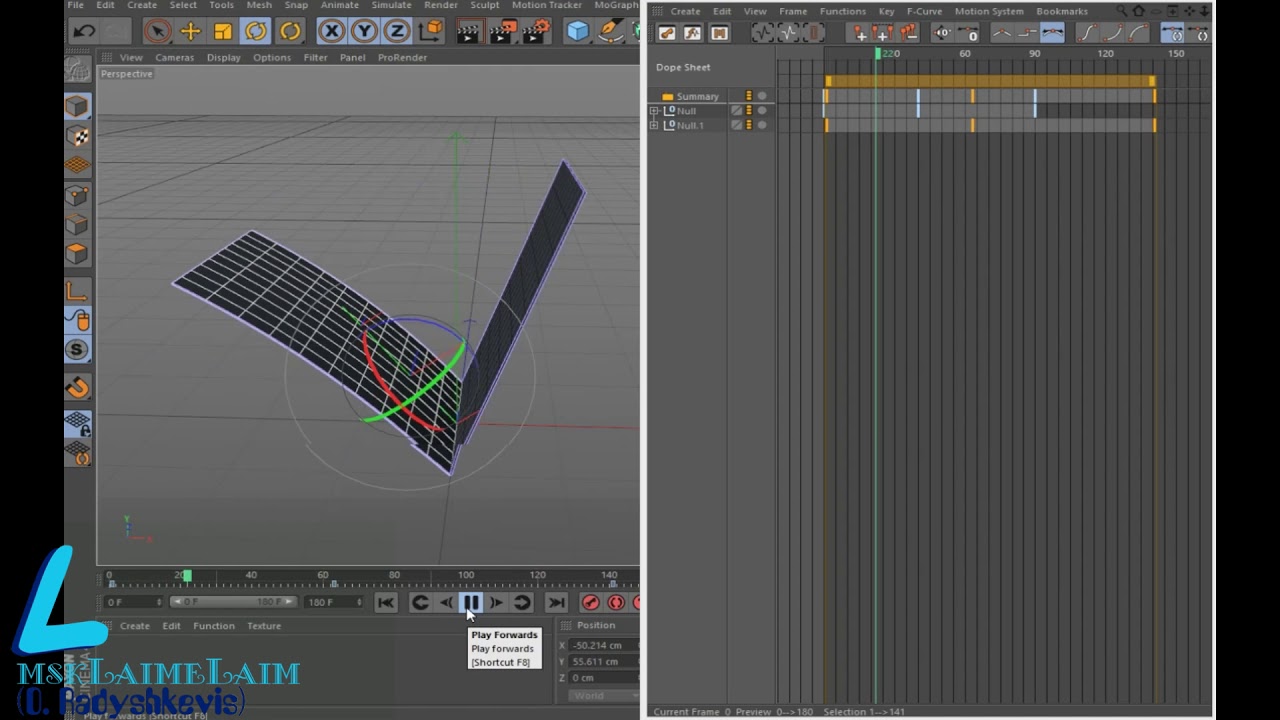This screenshot has height=720, width=1280.
Task: Expand the Null track in Dope Sheet
Action: 654,111
